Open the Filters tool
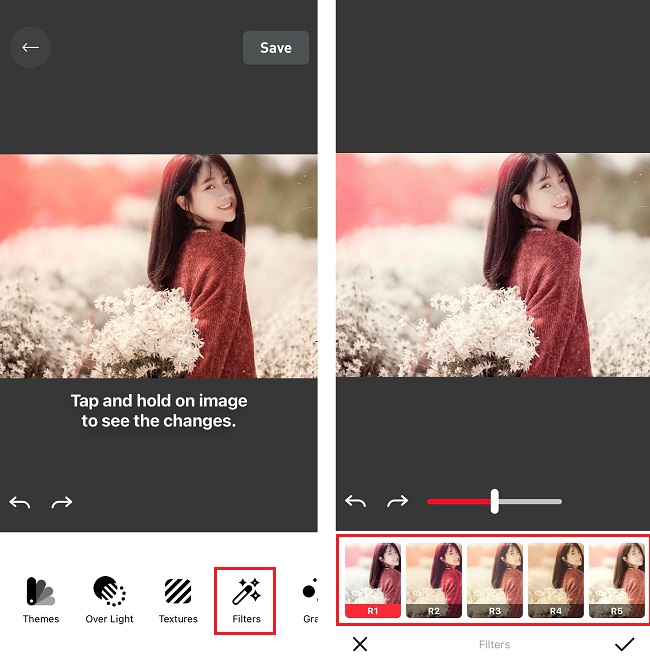 pyautogui.click(x=246, y=600)
